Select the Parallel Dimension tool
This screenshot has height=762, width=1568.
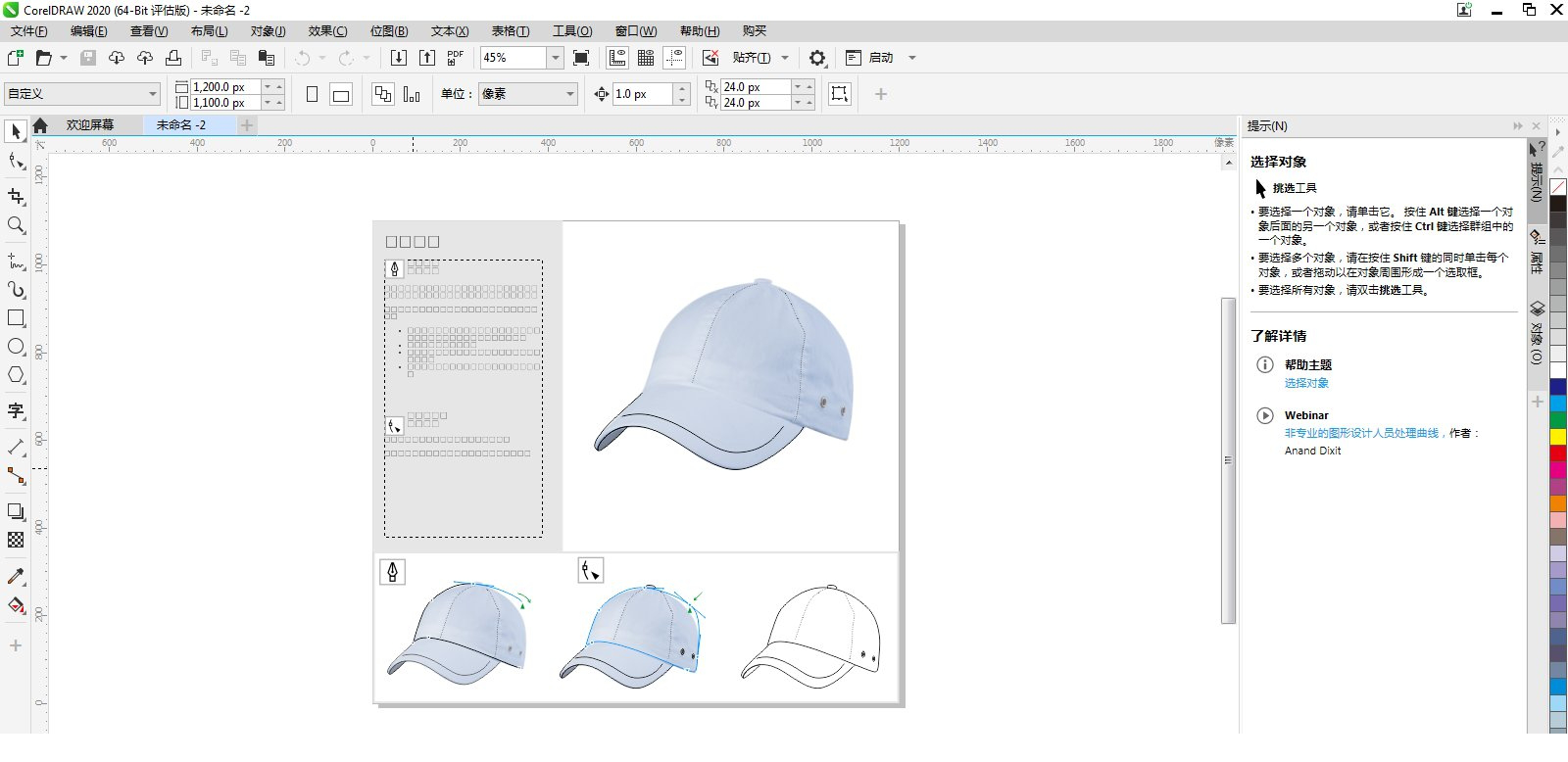[16, 447]
